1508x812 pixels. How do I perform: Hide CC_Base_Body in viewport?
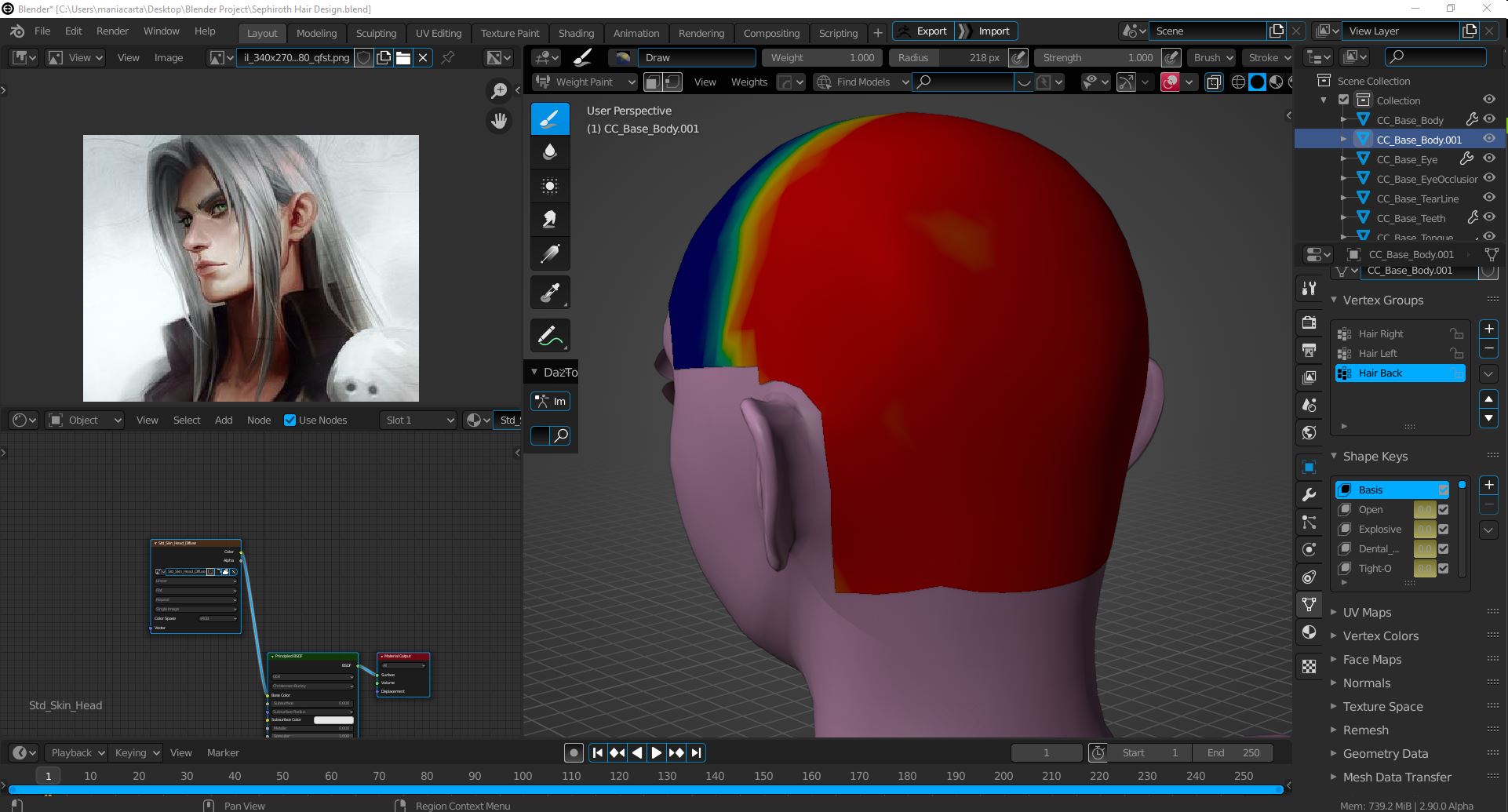1489,119
